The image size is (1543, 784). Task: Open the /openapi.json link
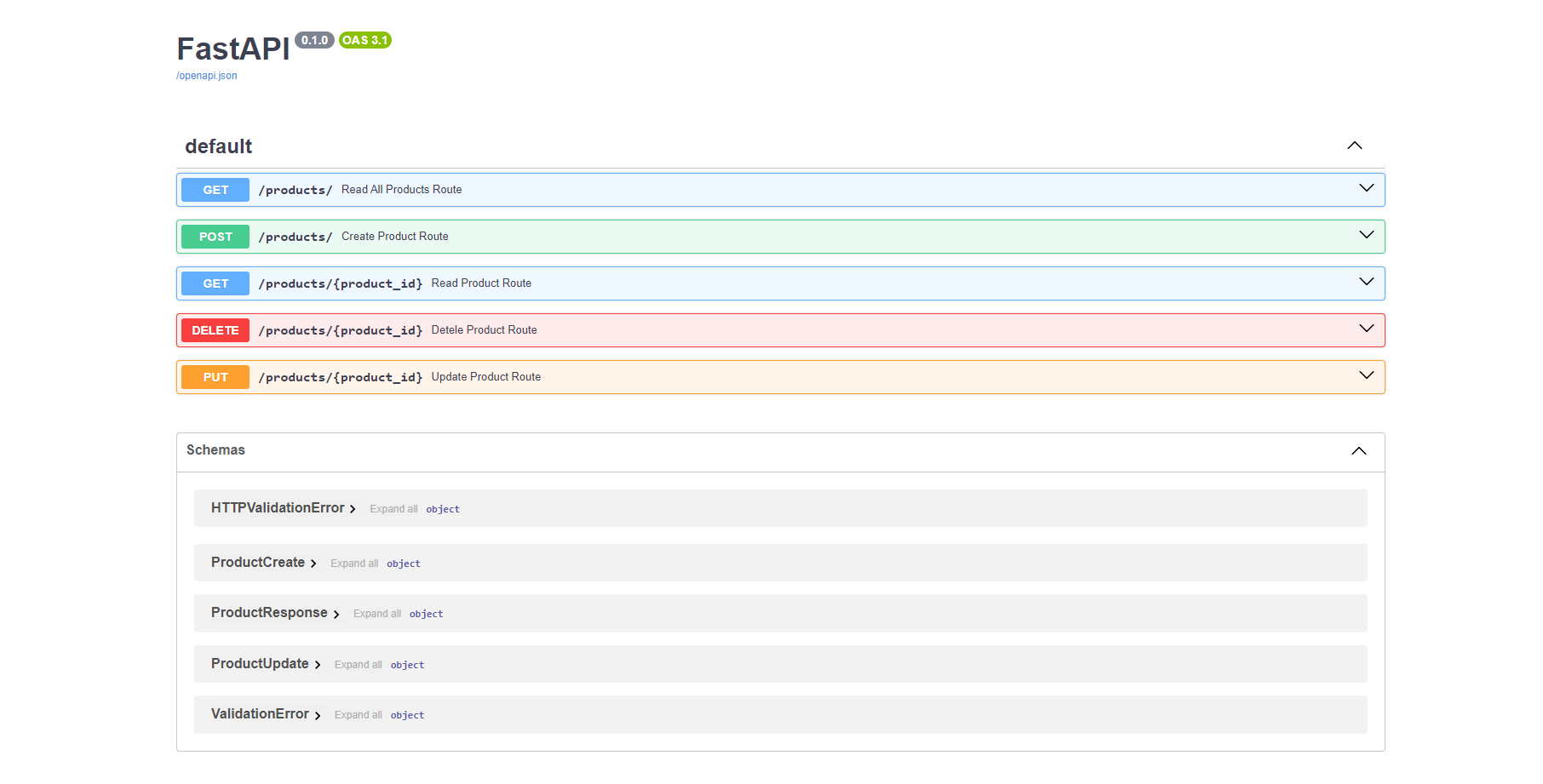tap(206, 76)
